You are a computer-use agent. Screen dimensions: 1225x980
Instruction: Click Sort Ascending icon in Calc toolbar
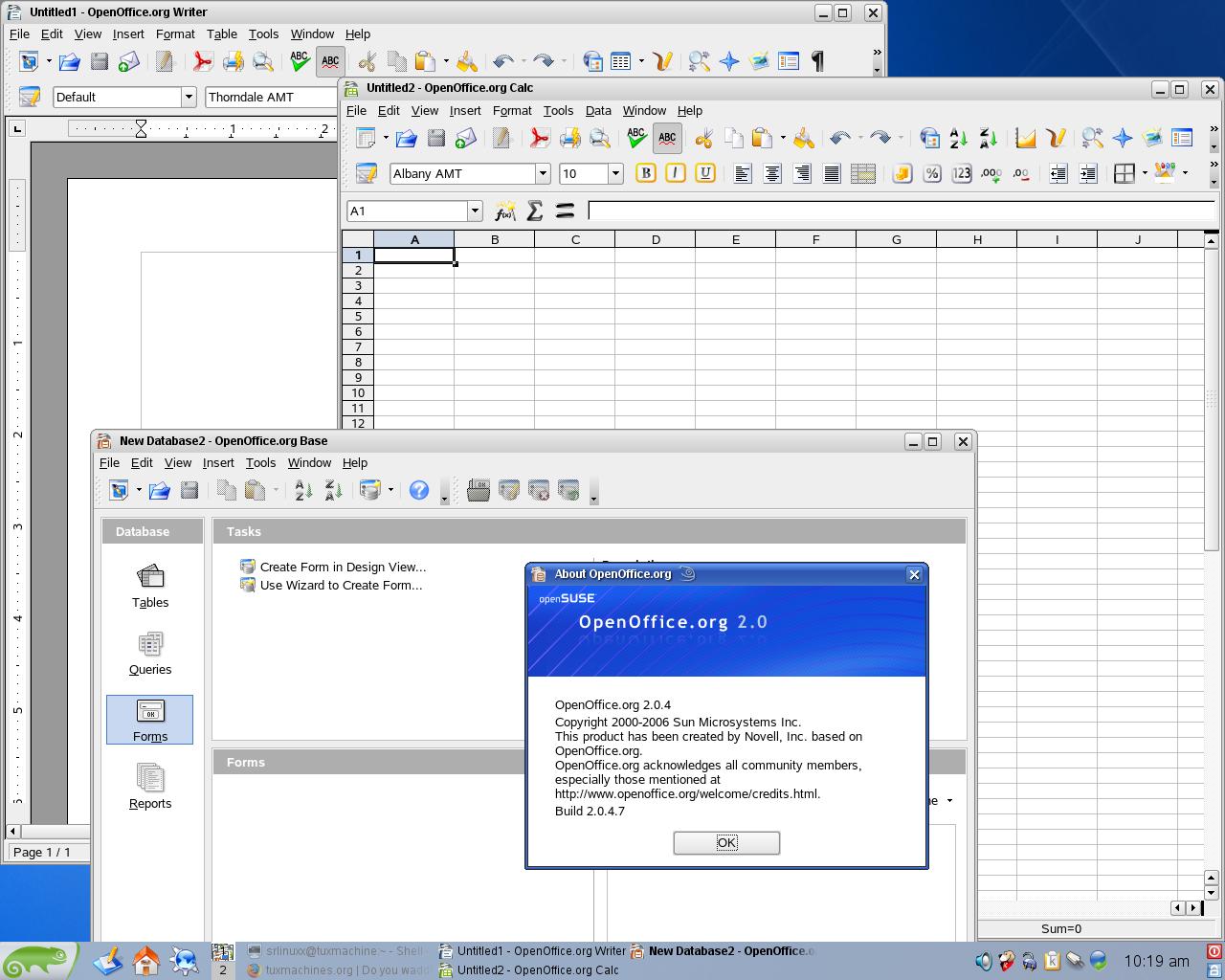click(x=958, y=138)
